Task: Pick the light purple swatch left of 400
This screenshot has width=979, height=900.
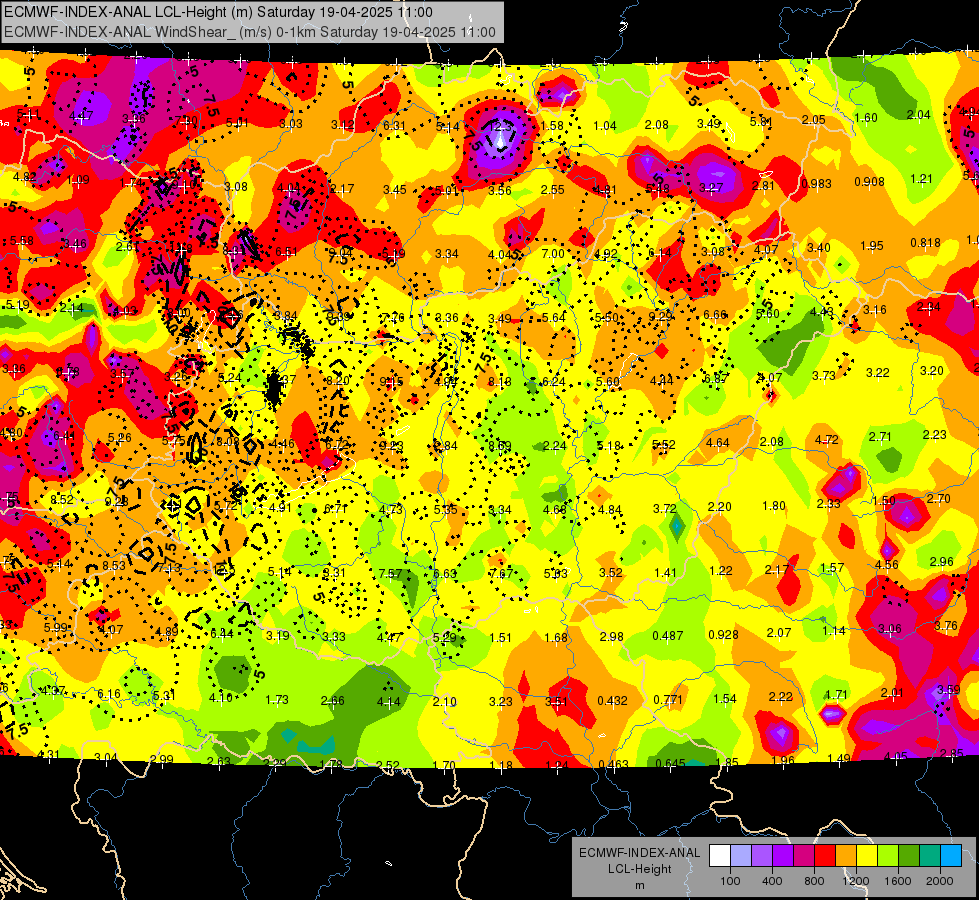Action: point(762,856)
